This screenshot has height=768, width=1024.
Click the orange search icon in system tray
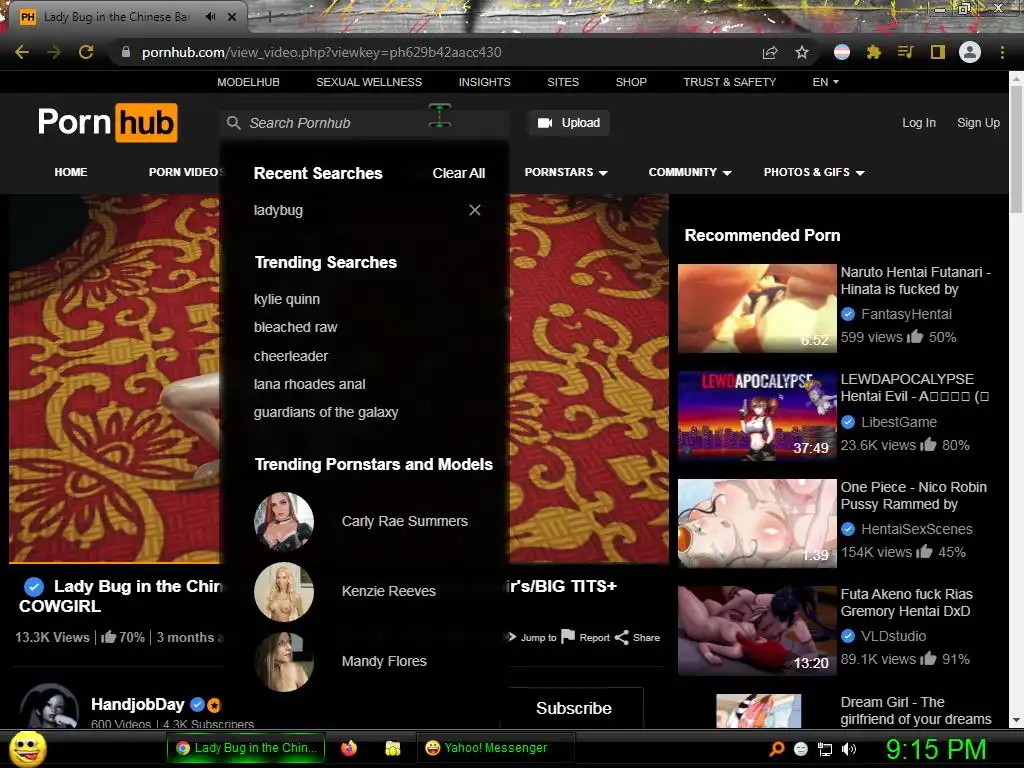[x=776, y=749]
